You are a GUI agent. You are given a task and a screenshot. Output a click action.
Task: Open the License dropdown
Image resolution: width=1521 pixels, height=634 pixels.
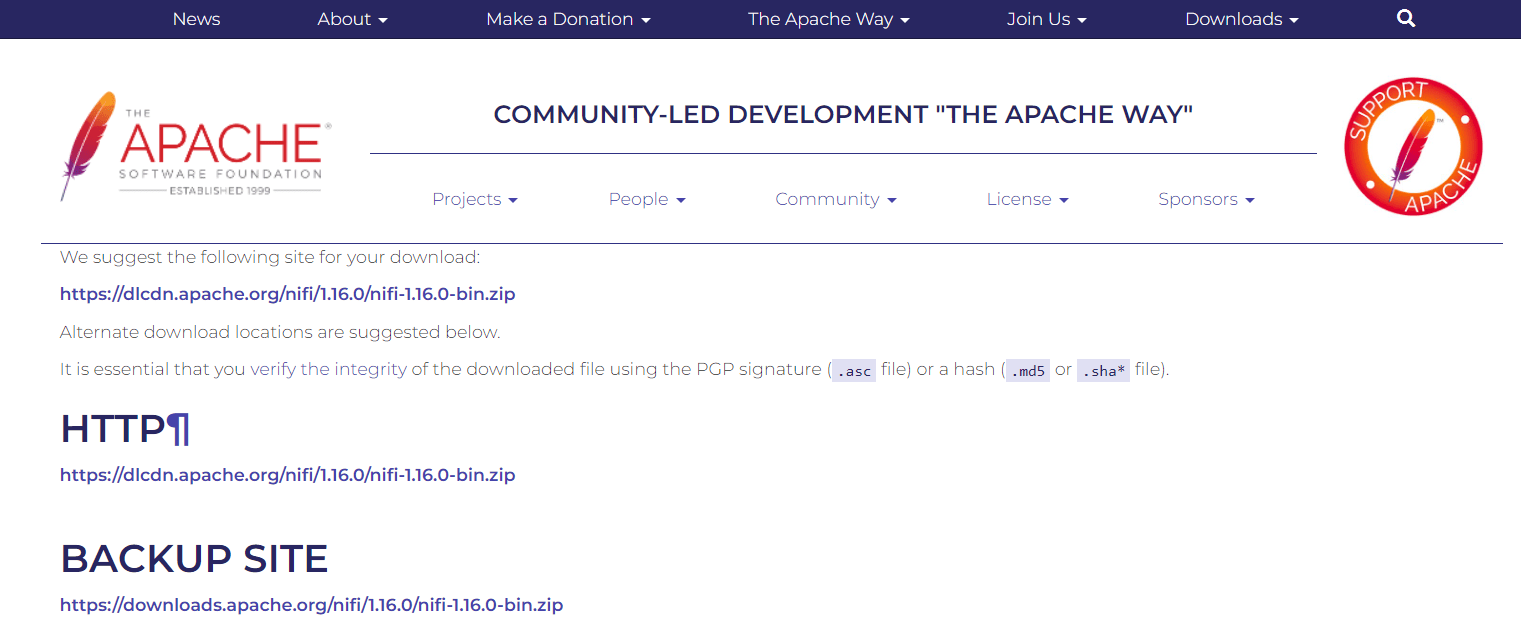point(1027,199)
